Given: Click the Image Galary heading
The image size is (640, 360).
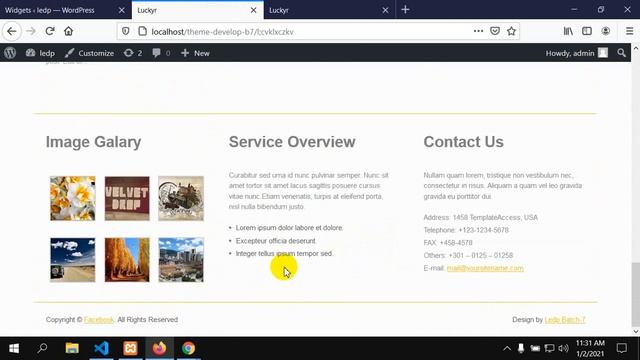Looking at the screenshot, I should 93,142.
